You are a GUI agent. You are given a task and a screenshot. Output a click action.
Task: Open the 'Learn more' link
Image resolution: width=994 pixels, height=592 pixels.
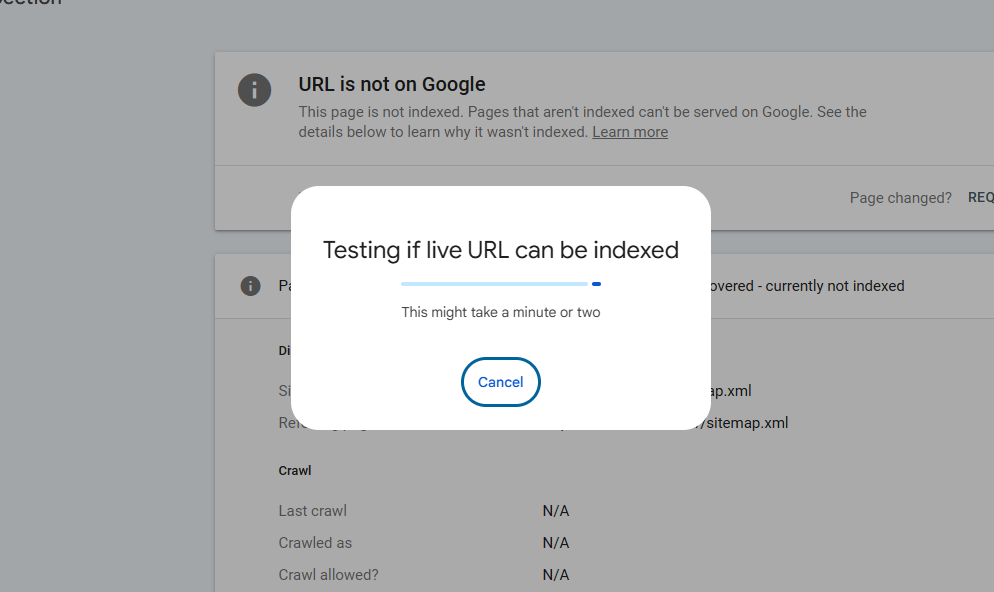pyautogui.click(x=630, y=131)
